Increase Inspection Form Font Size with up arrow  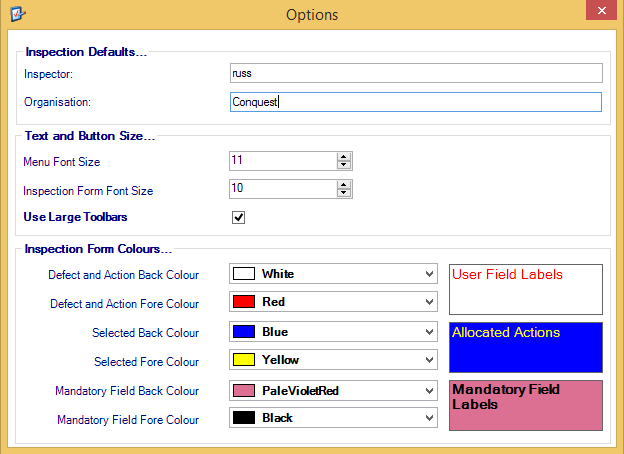[x=344, y=185]
